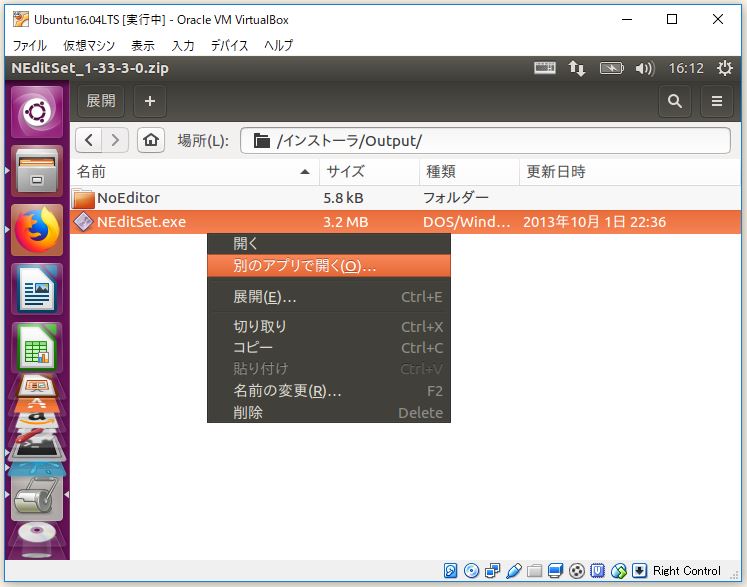Open the hamburger menu in archive manager

(x=717, y=101)
